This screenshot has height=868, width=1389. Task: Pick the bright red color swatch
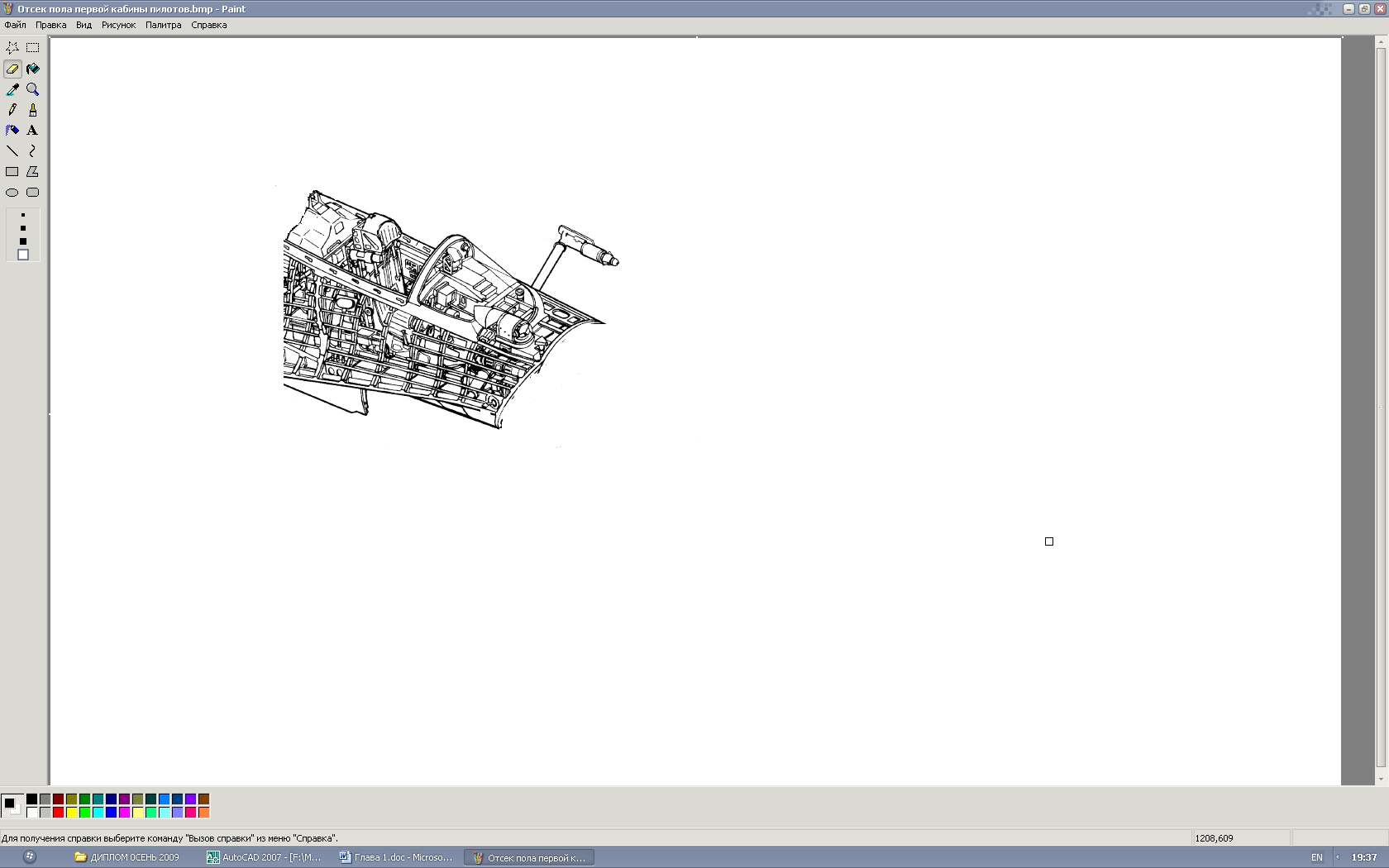tap(59, 813)
